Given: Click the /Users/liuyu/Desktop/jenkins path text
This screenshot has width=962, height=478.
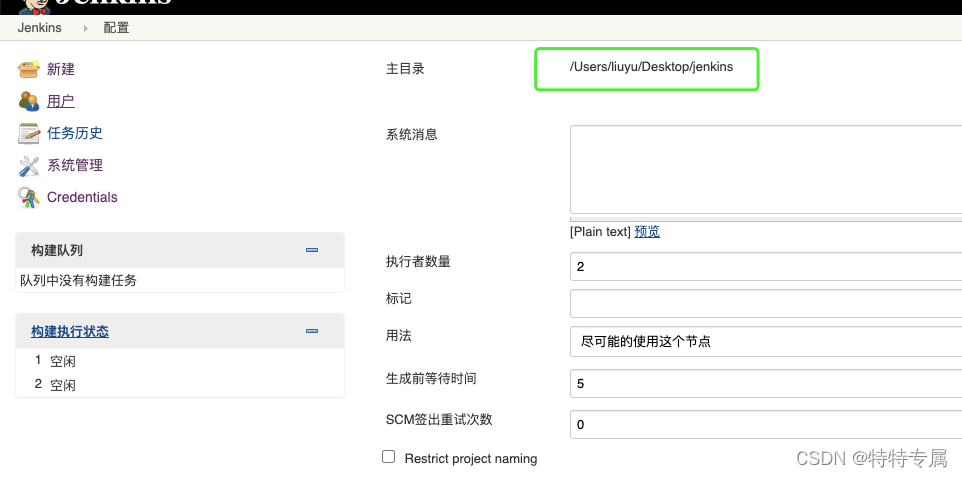Looking at the screenshot, I should click(651, 67).
